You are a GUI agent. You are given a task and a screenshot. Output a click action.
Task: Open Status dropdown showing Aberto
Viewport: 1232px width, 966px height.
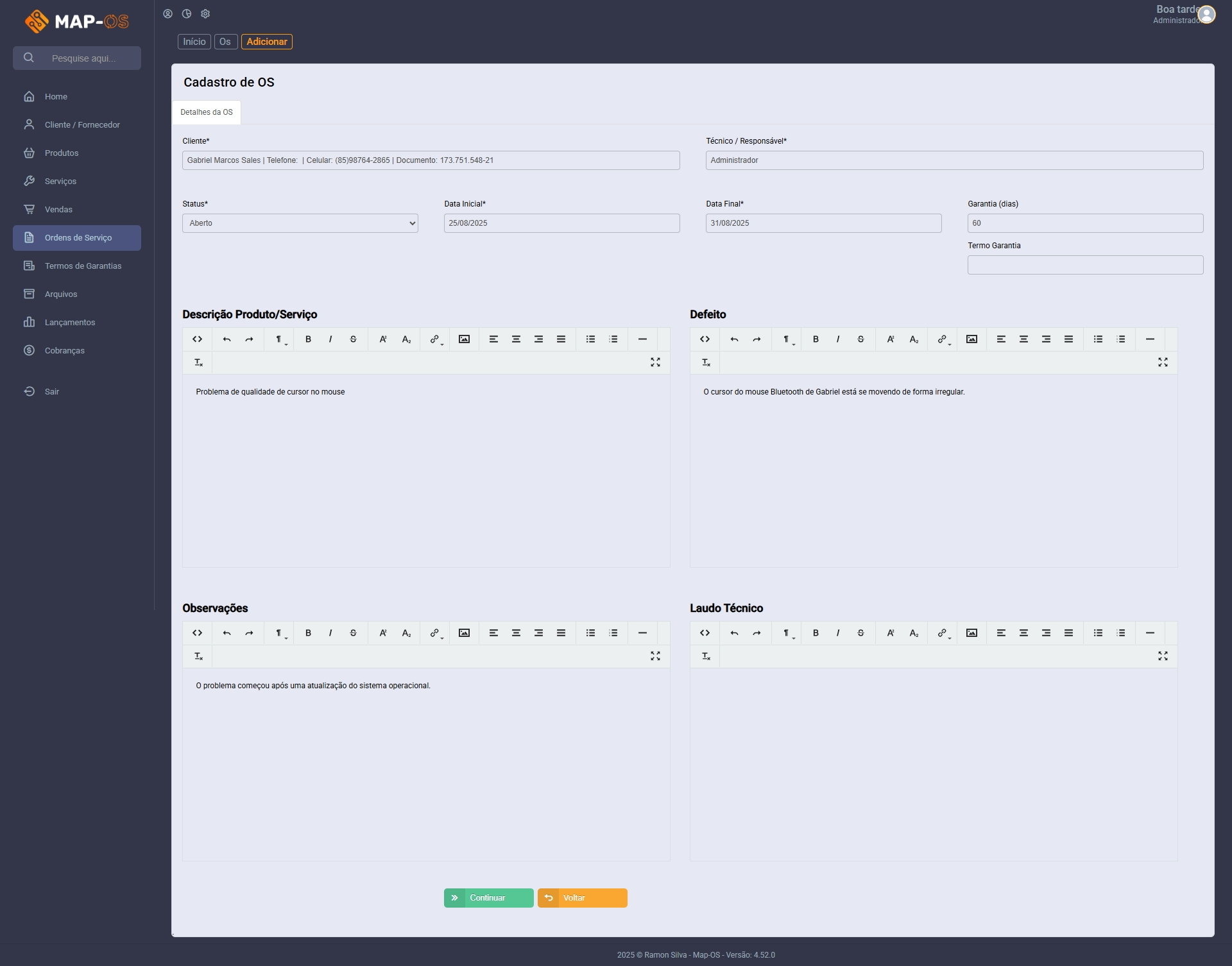[x=300, y=223]
